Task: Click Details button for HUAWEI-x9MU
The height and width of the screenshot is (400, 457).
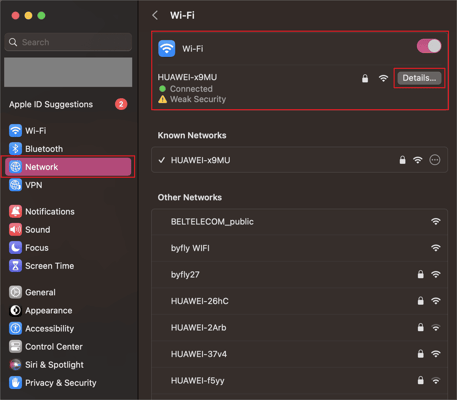Action: click(419, 78)
